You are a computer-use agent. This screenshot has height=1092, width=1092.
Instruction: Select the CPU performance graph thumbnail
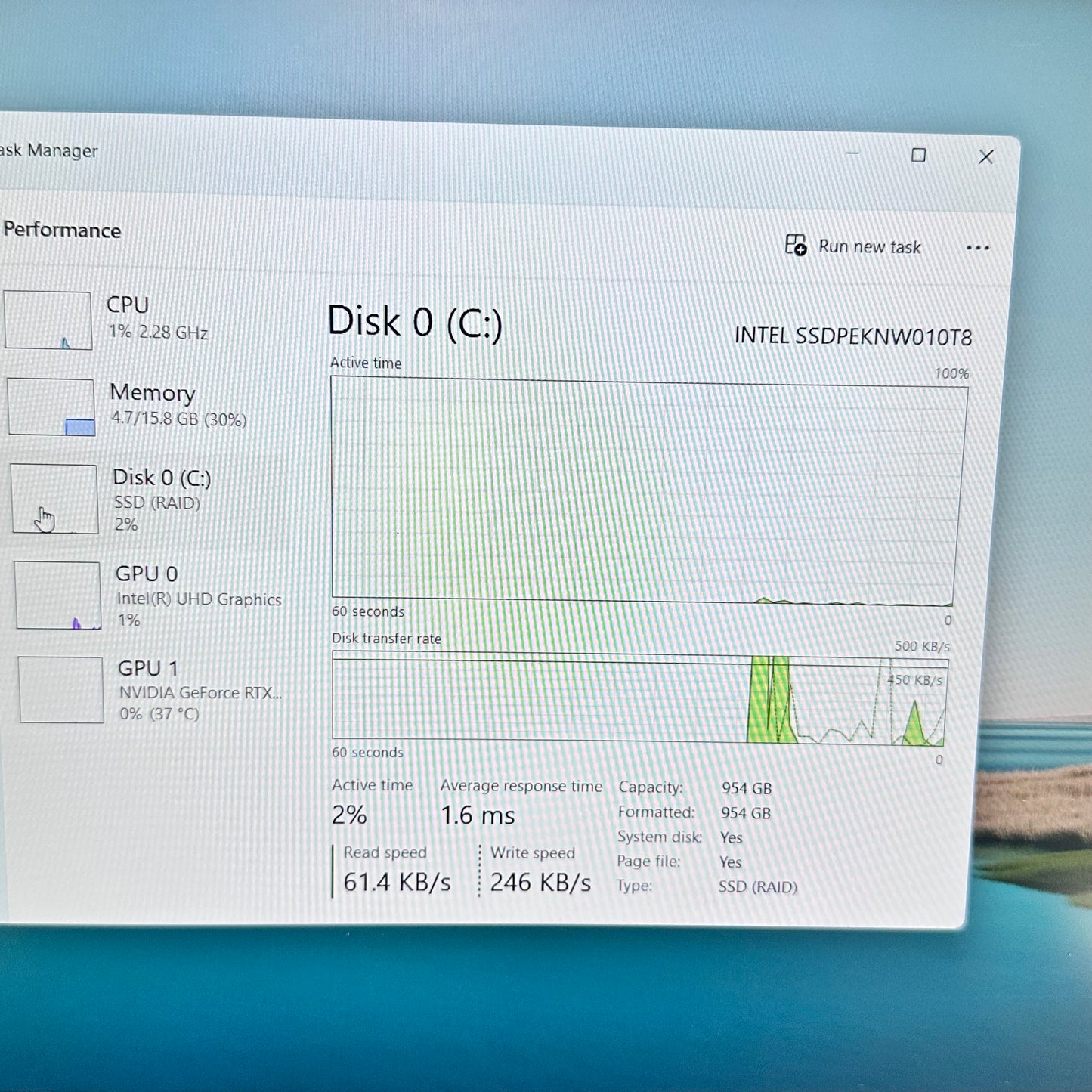point(48,320)
